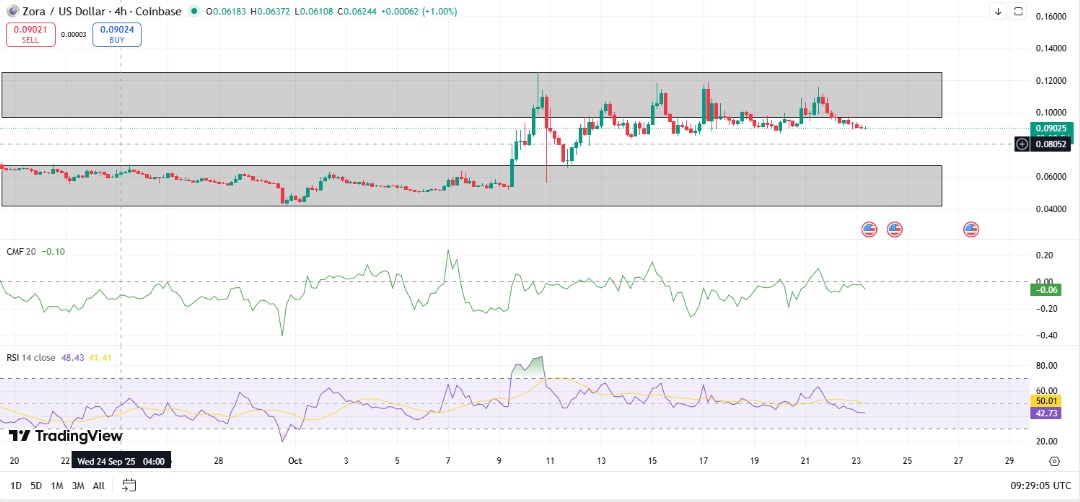Open the first US flag economic event

(869, 230)
